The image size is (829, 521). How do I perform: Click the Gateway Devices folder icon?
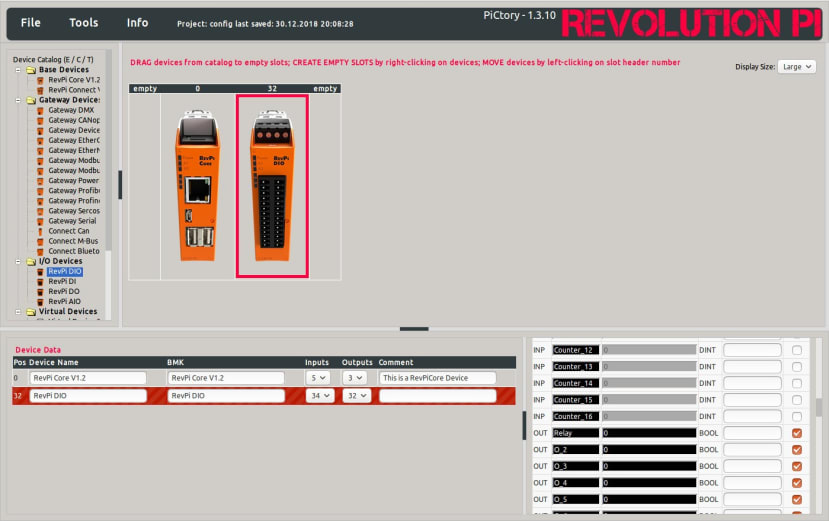pyautogui.click(x=31, y=100)
